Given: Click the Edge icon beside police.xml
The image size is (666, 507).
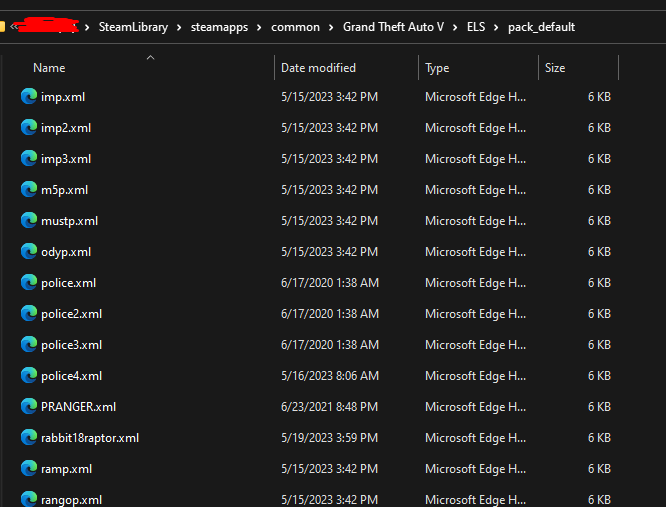Looking at the screenshot, I should pos(29,282).
